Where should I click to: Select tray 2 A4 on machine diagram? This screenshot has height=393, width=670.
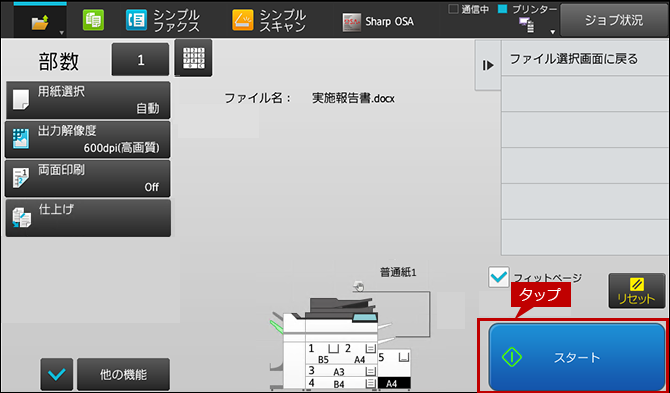tap(359, 354)
